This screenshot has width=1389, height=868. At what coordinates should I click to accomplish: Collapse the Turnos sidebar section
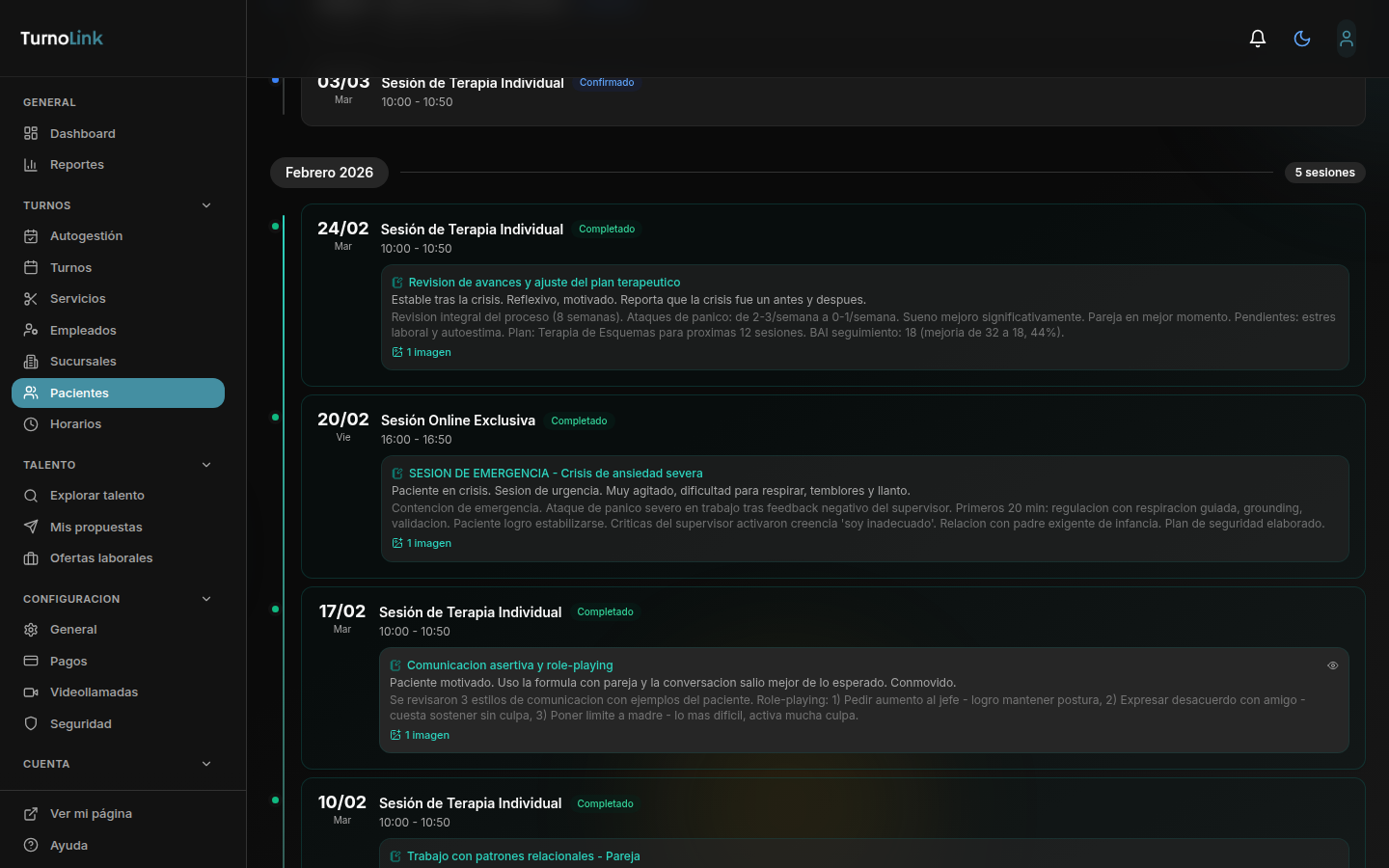[206, 205]
